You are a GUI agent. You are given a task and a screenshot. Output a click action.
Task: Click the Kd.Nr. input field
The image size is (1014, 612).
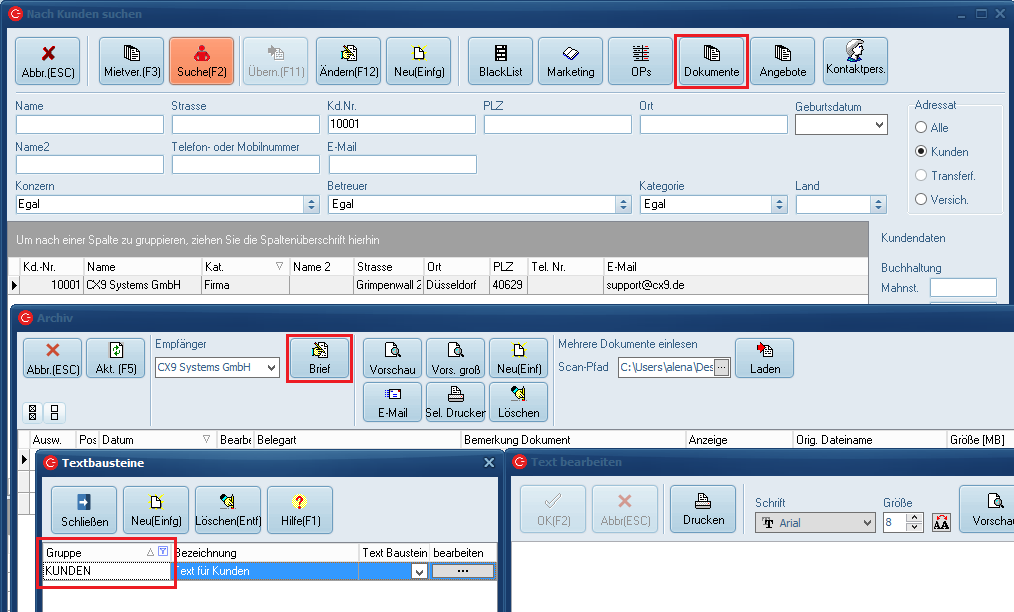(402, 124)
